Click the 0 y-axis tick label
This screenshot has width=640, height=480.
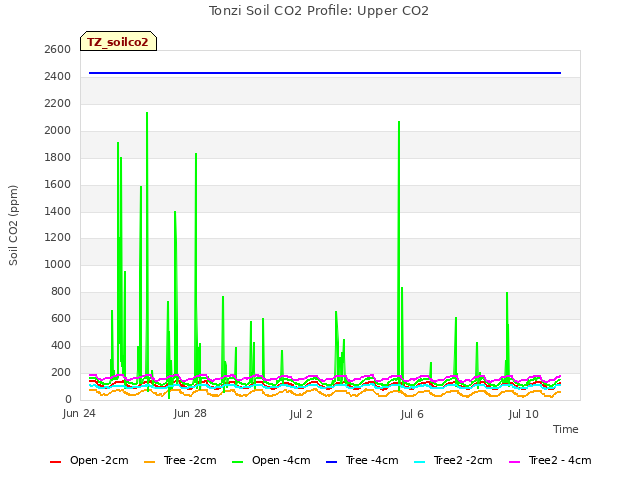coord(68,399)
